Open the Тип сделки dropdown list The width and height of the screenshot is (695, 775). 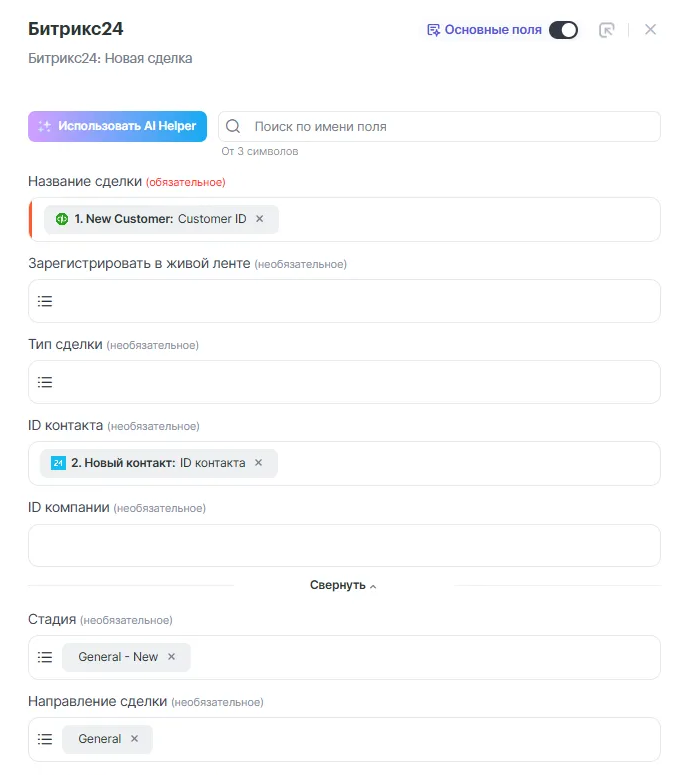(x=45, y=382)
